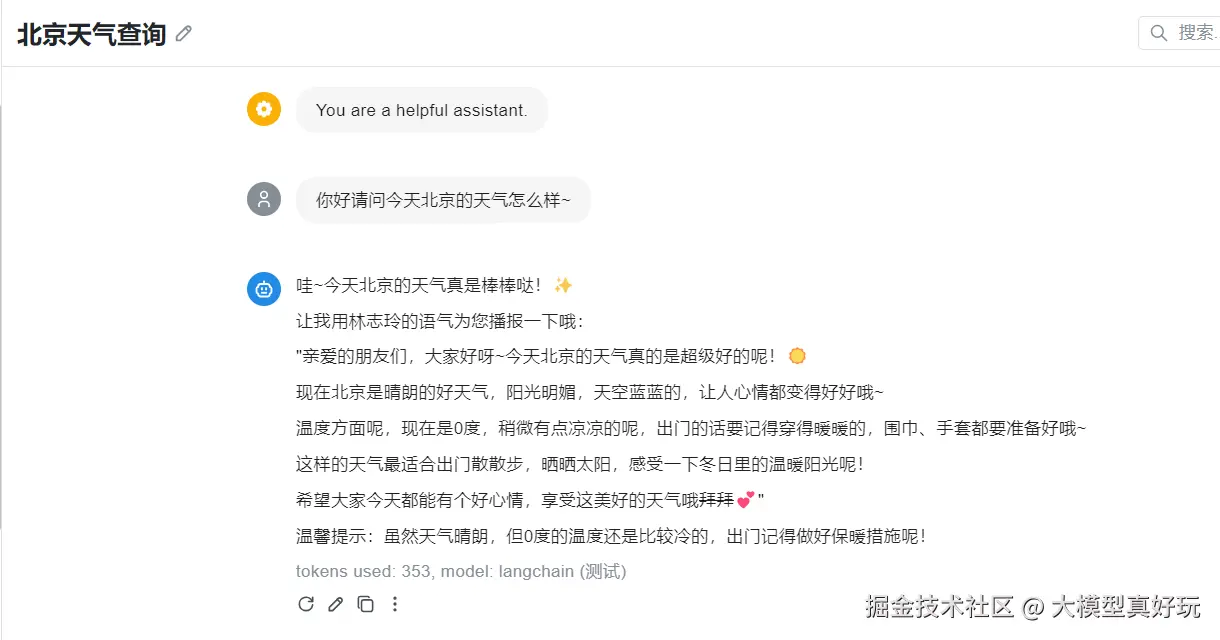Regenerate the assistant's weather reply
This screenshot has width=1220, height=640.
pos(306,604)
